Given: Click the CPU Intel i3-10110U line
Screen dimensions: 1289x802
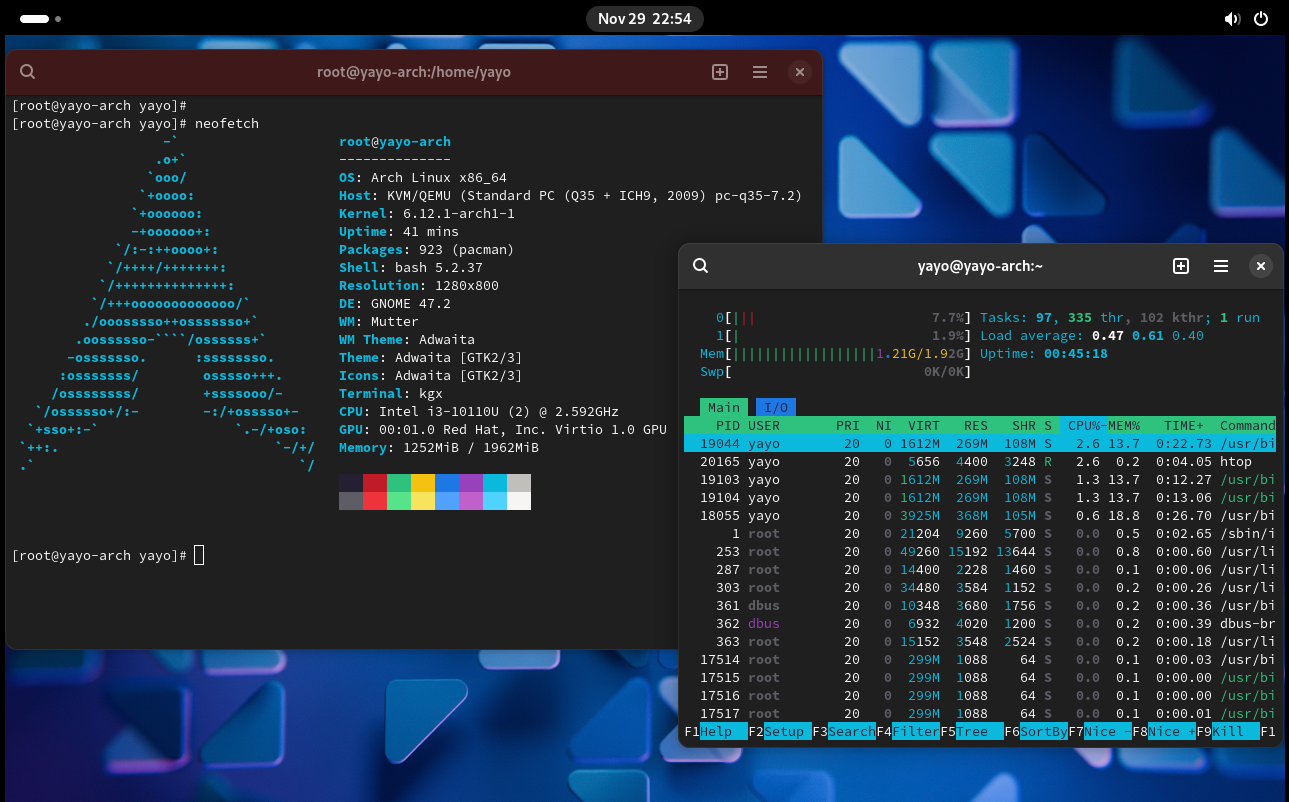Looking at the screenshot, I should (479, 412).
